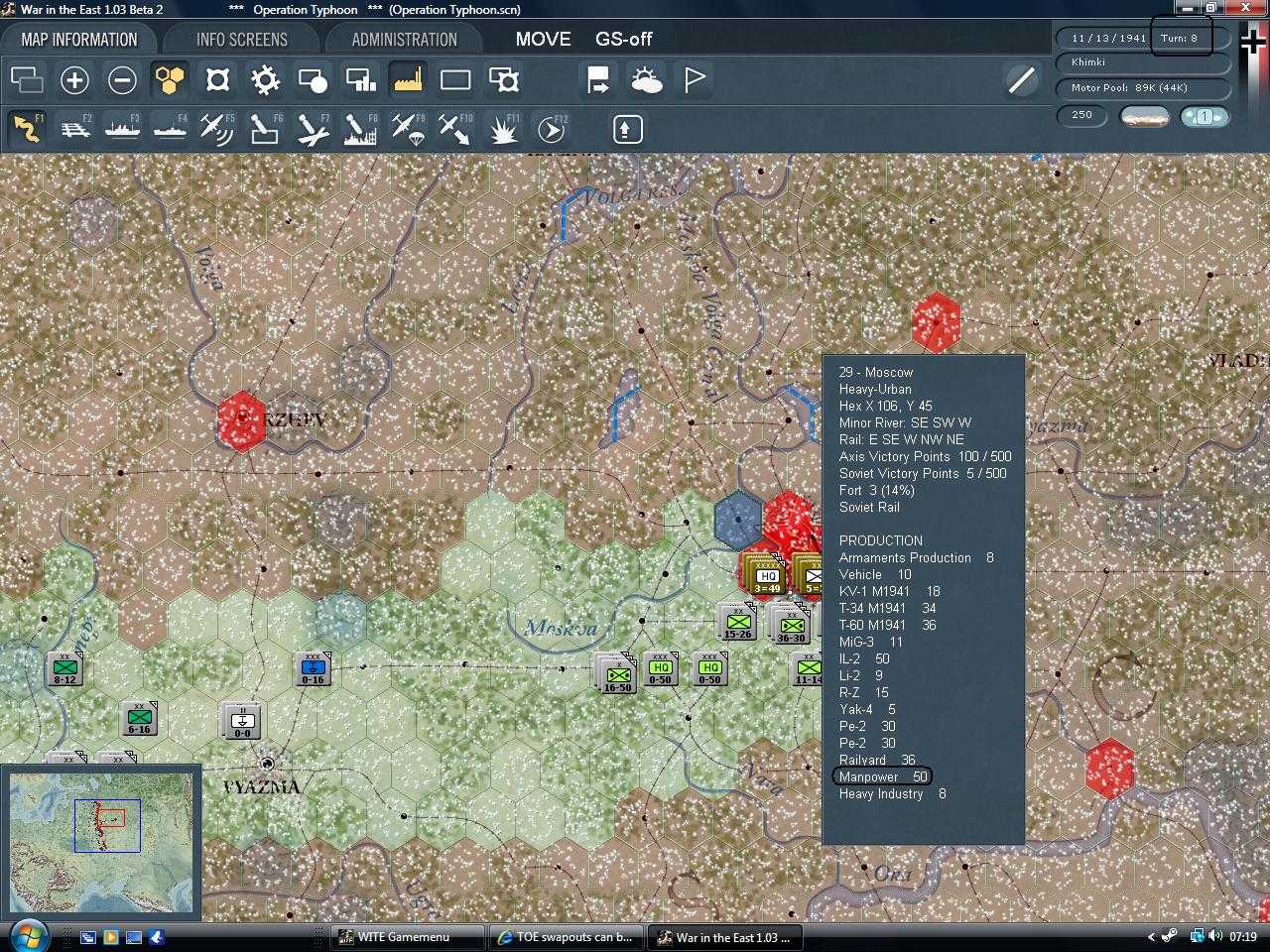Click the diagonal slash round button
This screenshot has width=1270, height=952.
1020,79
